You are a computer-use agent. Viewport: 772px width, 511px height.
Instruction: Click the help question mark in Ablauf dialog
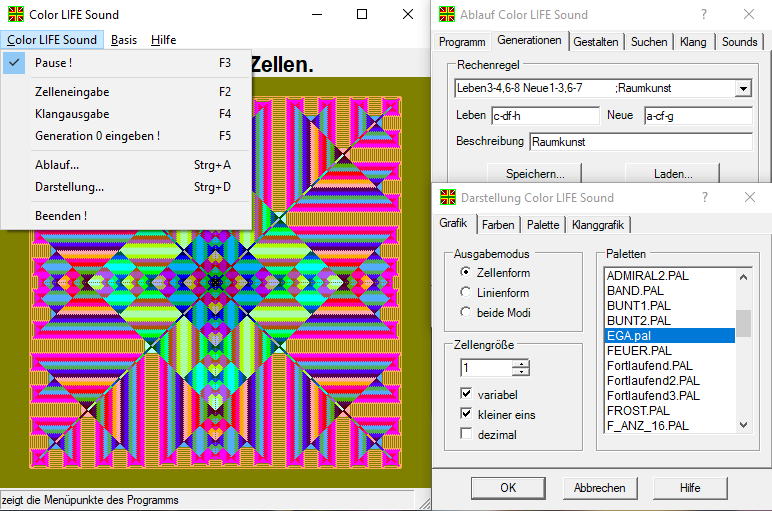click(704, 14)
